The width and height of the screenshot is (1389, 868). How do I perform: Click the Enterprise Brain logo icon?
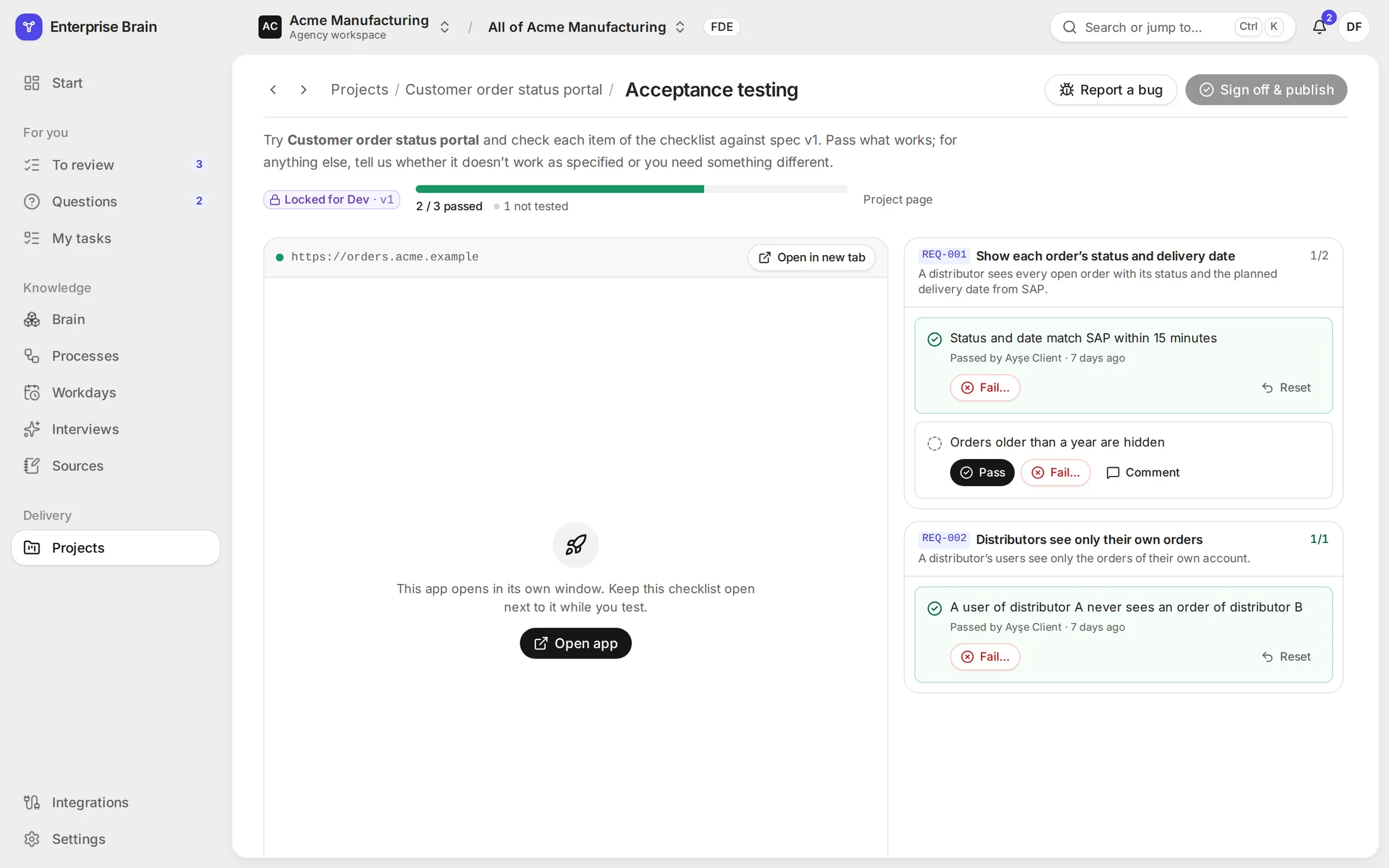click(28, 27)
